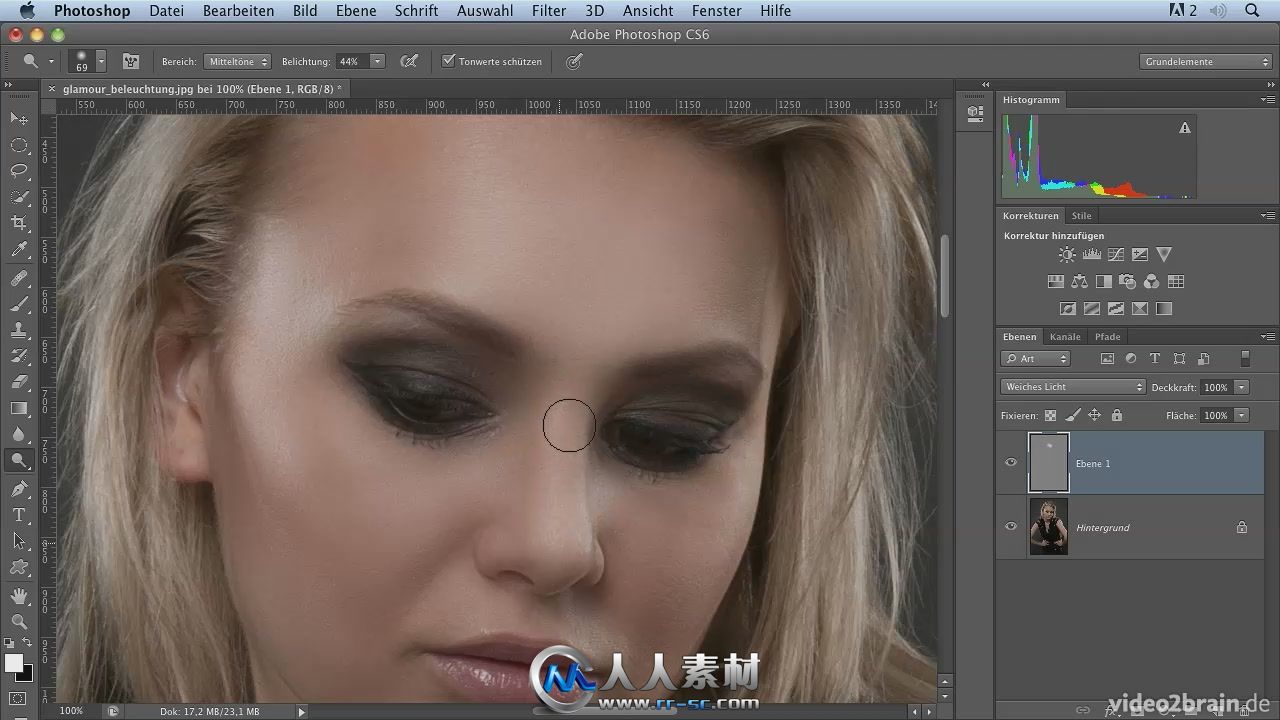
Task: Open the Bereich Mitteltöne dropdown
Action: click(x=237, y=61)
